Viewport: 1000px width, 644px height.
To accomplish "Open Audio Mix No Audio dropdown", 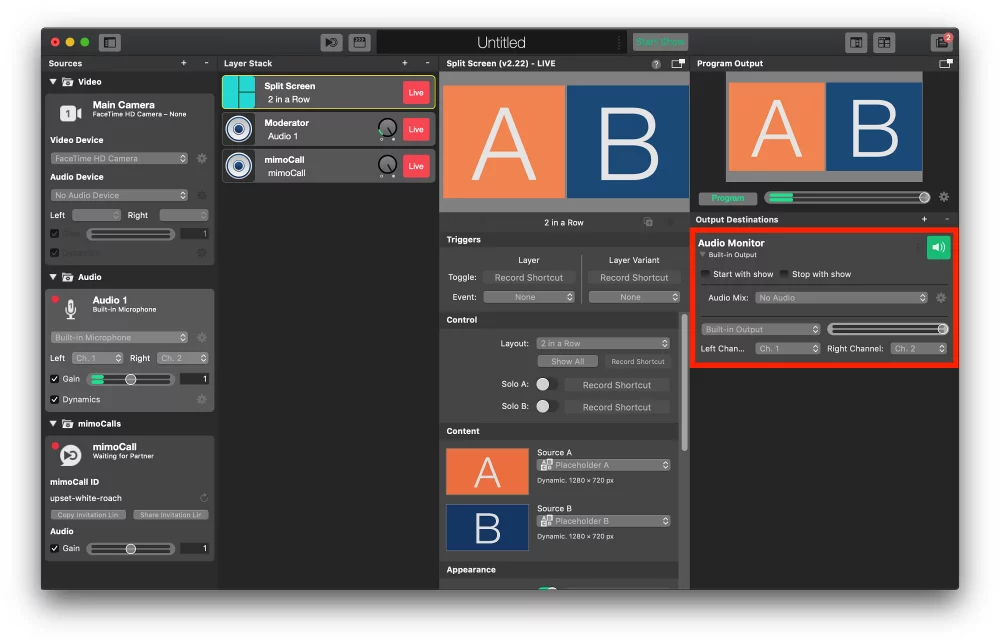I will 841,298.
